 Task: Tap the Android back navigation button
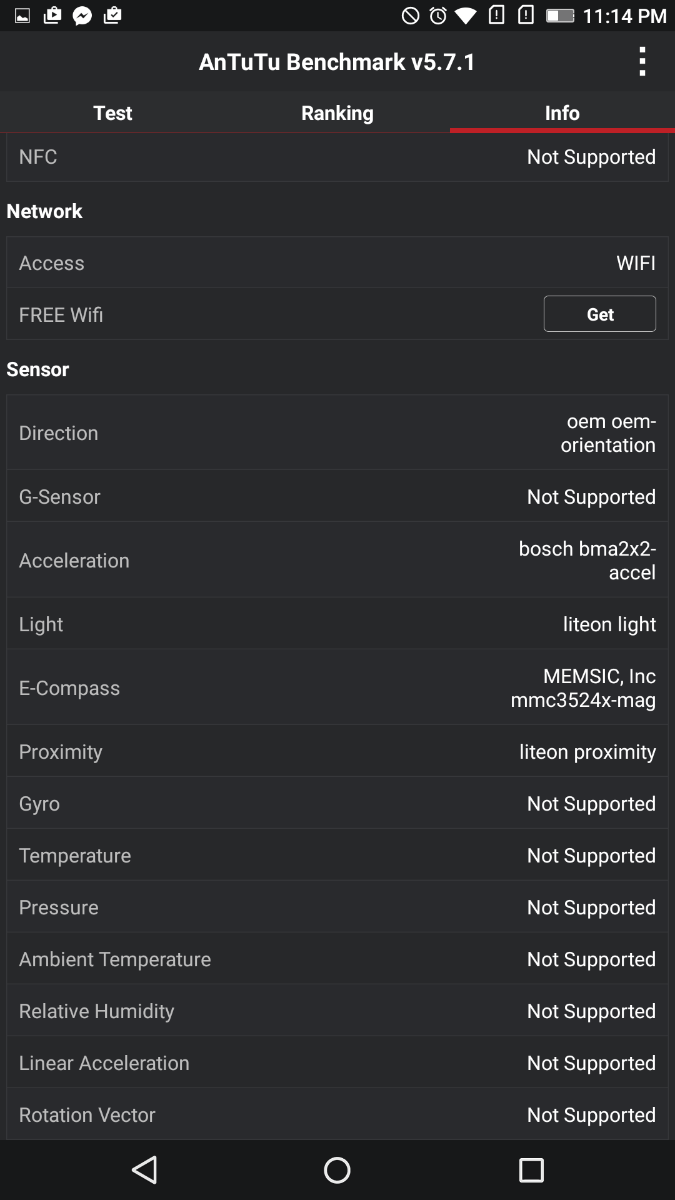coord(145,1169)
